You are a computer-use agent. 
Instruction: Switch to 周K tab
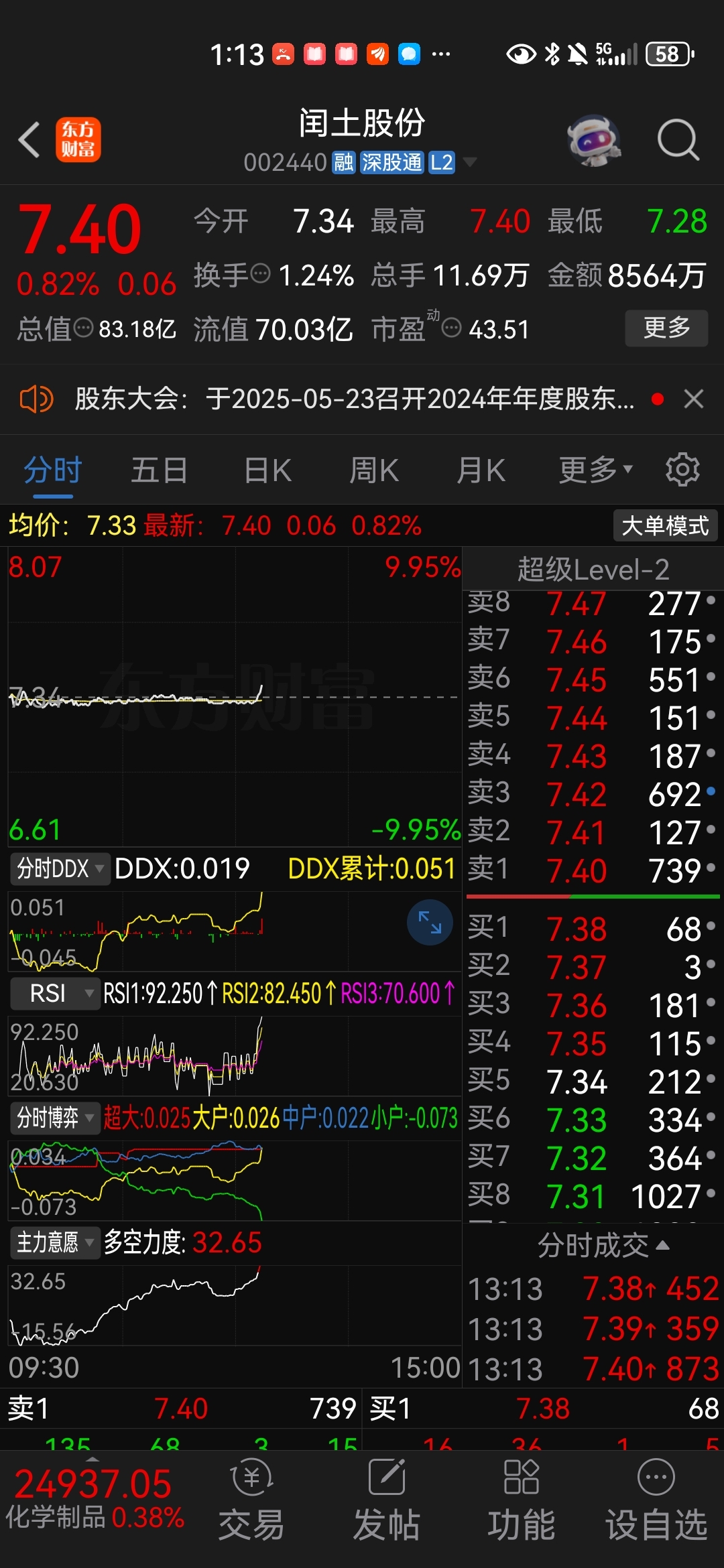(x=374, y=470)
